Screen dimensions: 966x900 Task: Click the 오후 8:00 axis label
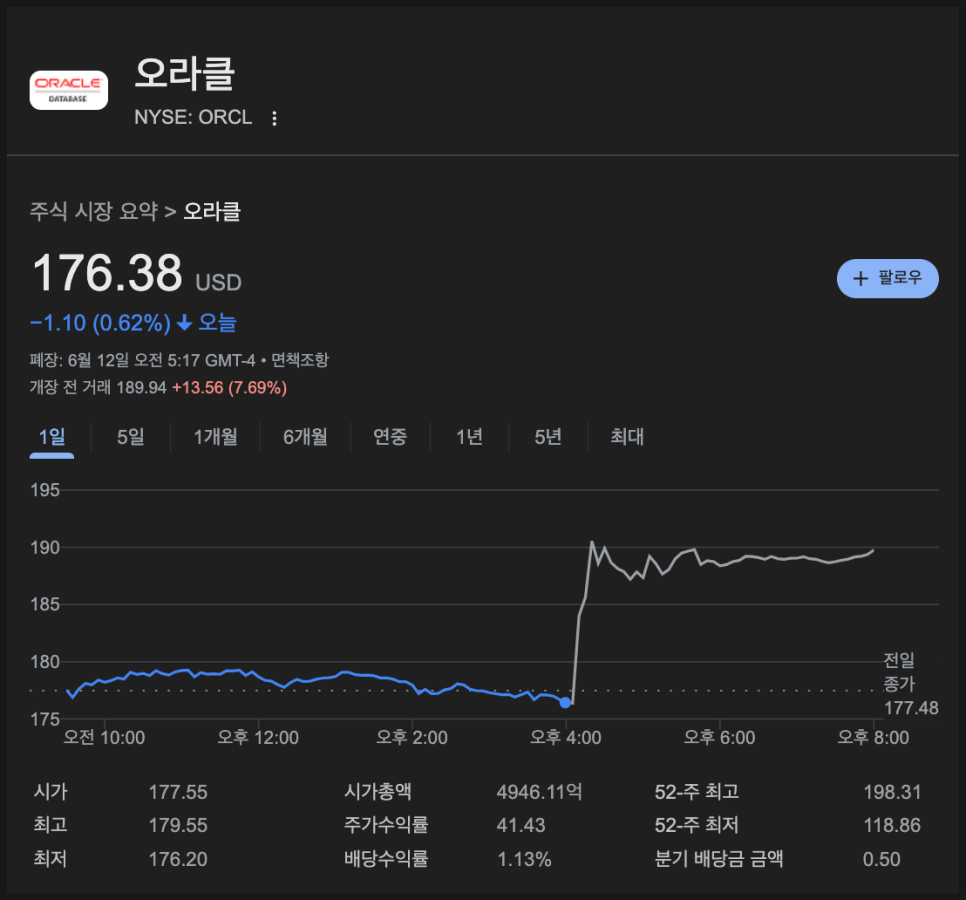pos(873,737)
